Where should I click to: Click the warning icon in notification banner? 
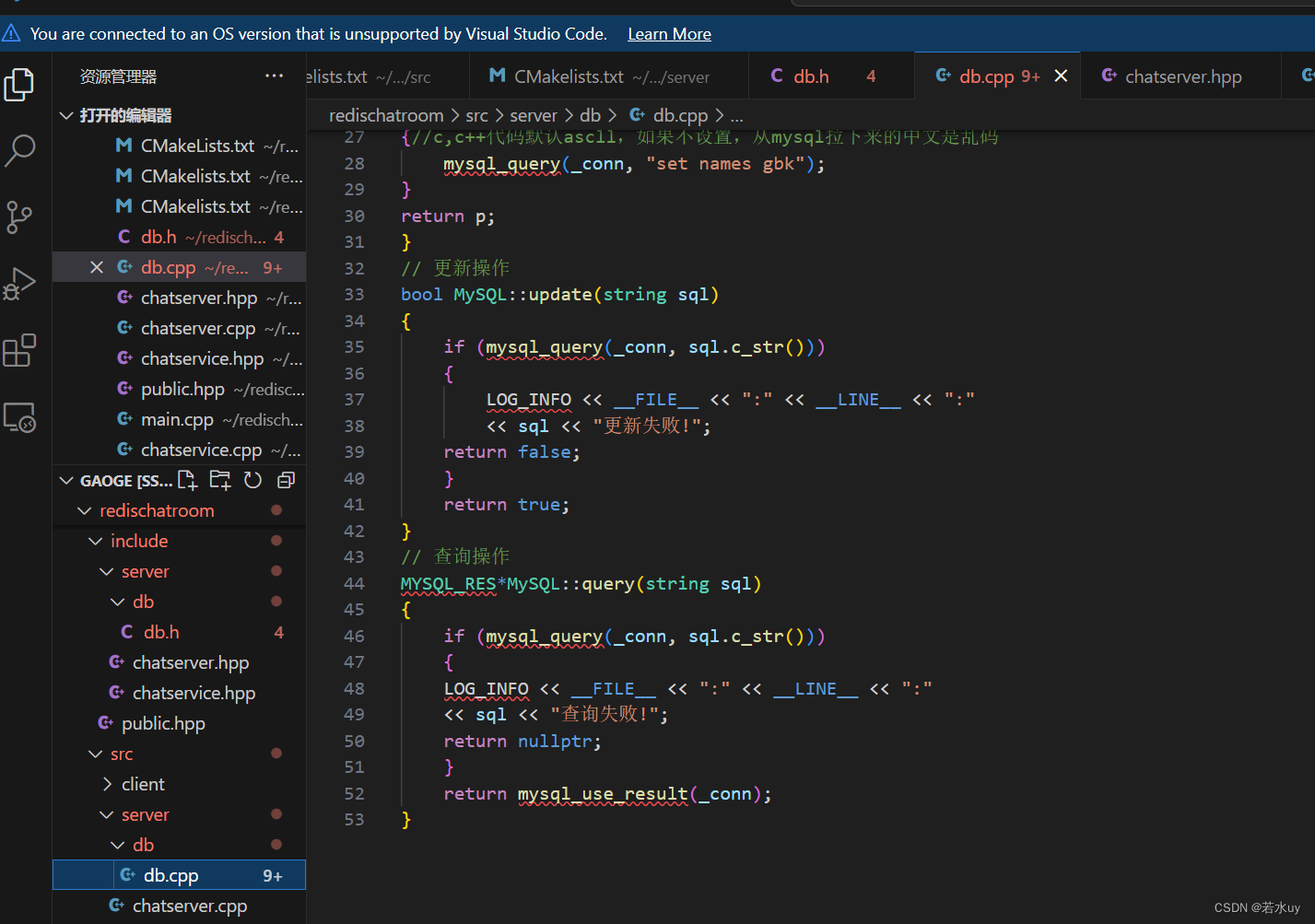[11, 34]
